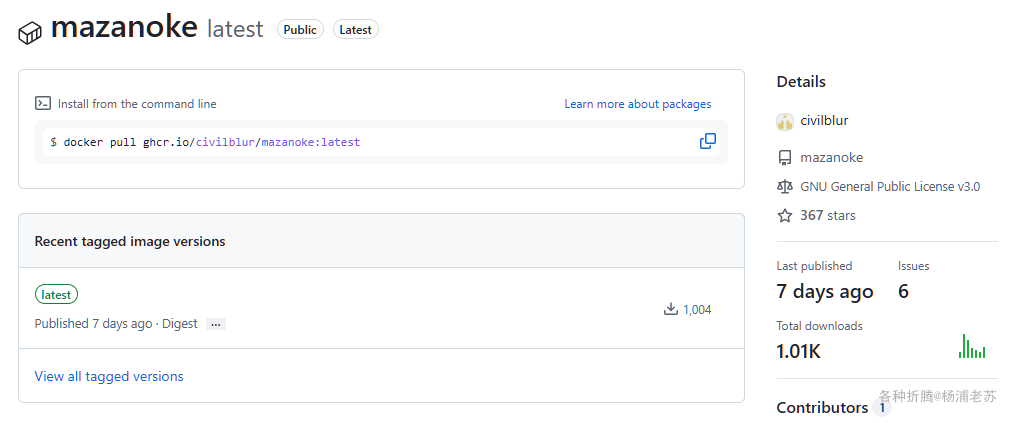Open the mazanoke repository link
Image resolution: width=1018 pixels, height=423 pixels.
[831, 157]
